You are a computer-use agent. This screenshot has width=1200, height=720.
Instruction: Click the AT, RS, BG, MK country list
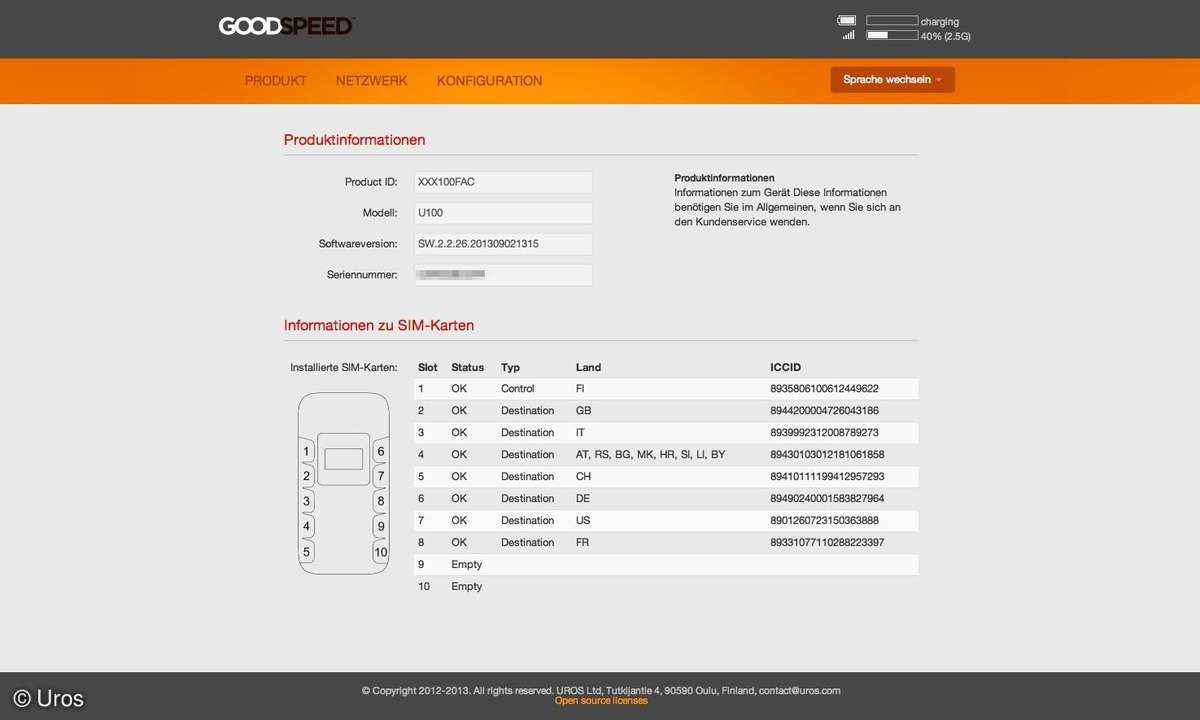click(651, 455)
